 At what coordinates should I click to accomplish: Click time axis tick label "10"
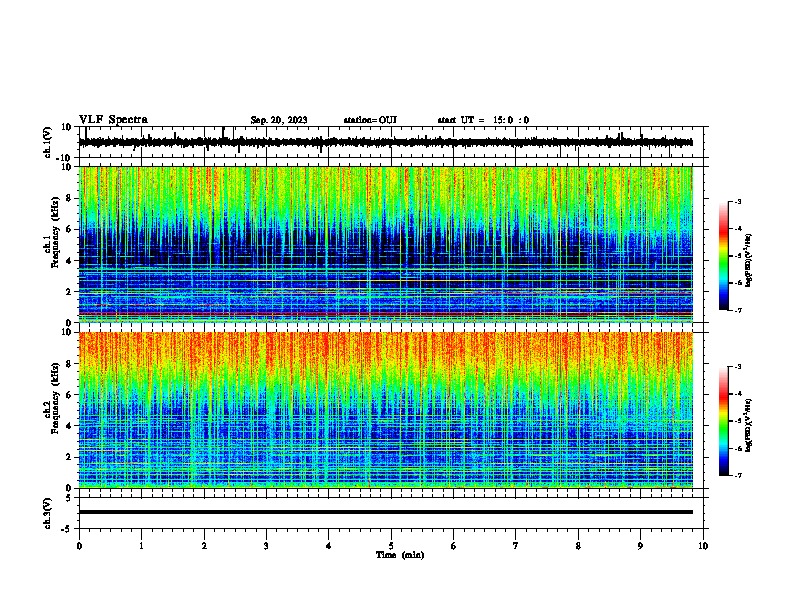[x=703, y=546]
